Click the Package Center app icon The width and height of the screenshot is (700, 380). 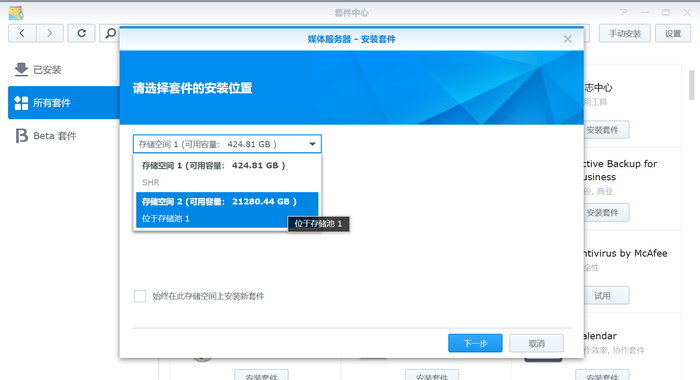coord(16,13)
